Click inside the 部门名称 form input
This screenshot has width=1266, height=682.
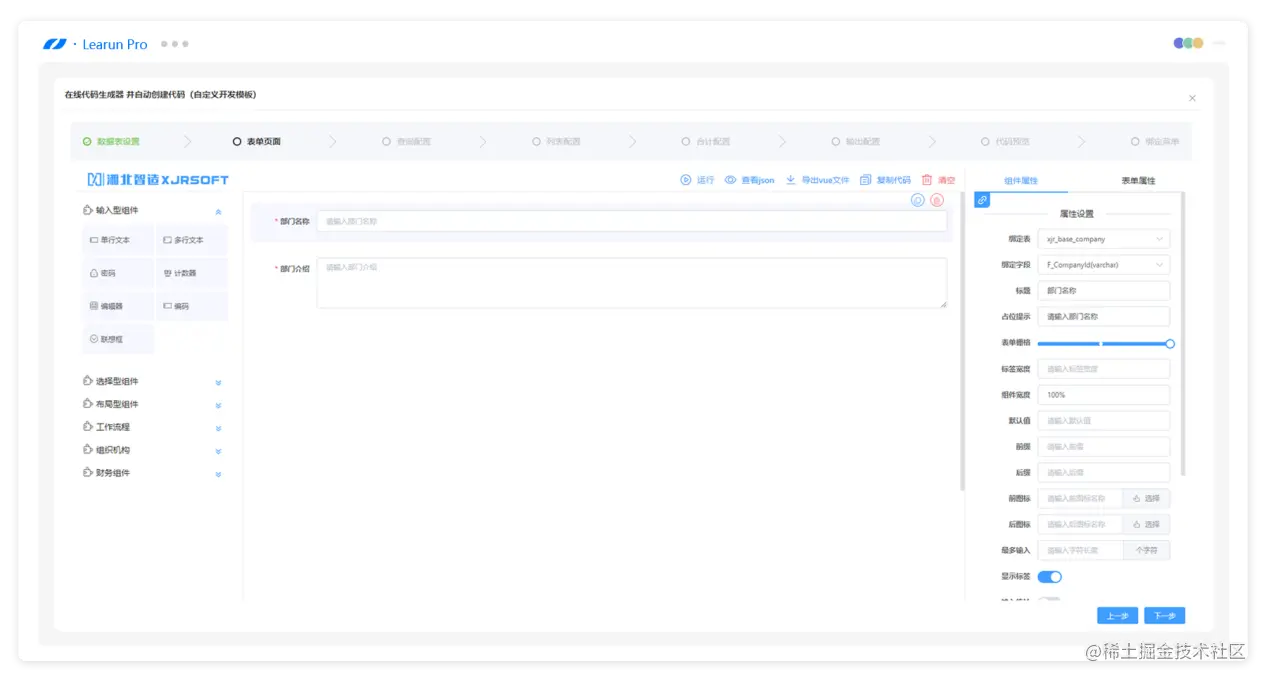pyautogui.click(x=632, y=221)
